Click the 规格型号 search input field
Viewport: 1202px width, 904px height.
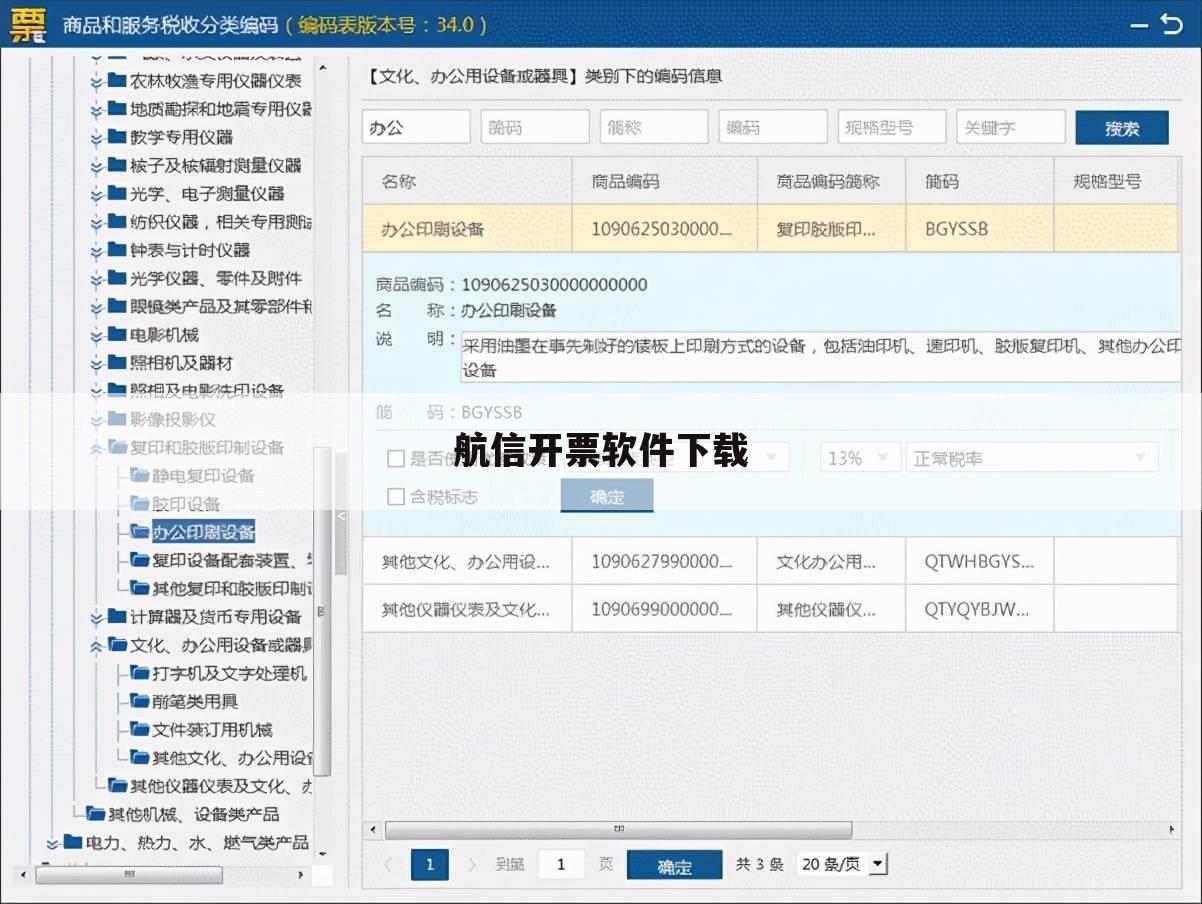click(892, 127)
